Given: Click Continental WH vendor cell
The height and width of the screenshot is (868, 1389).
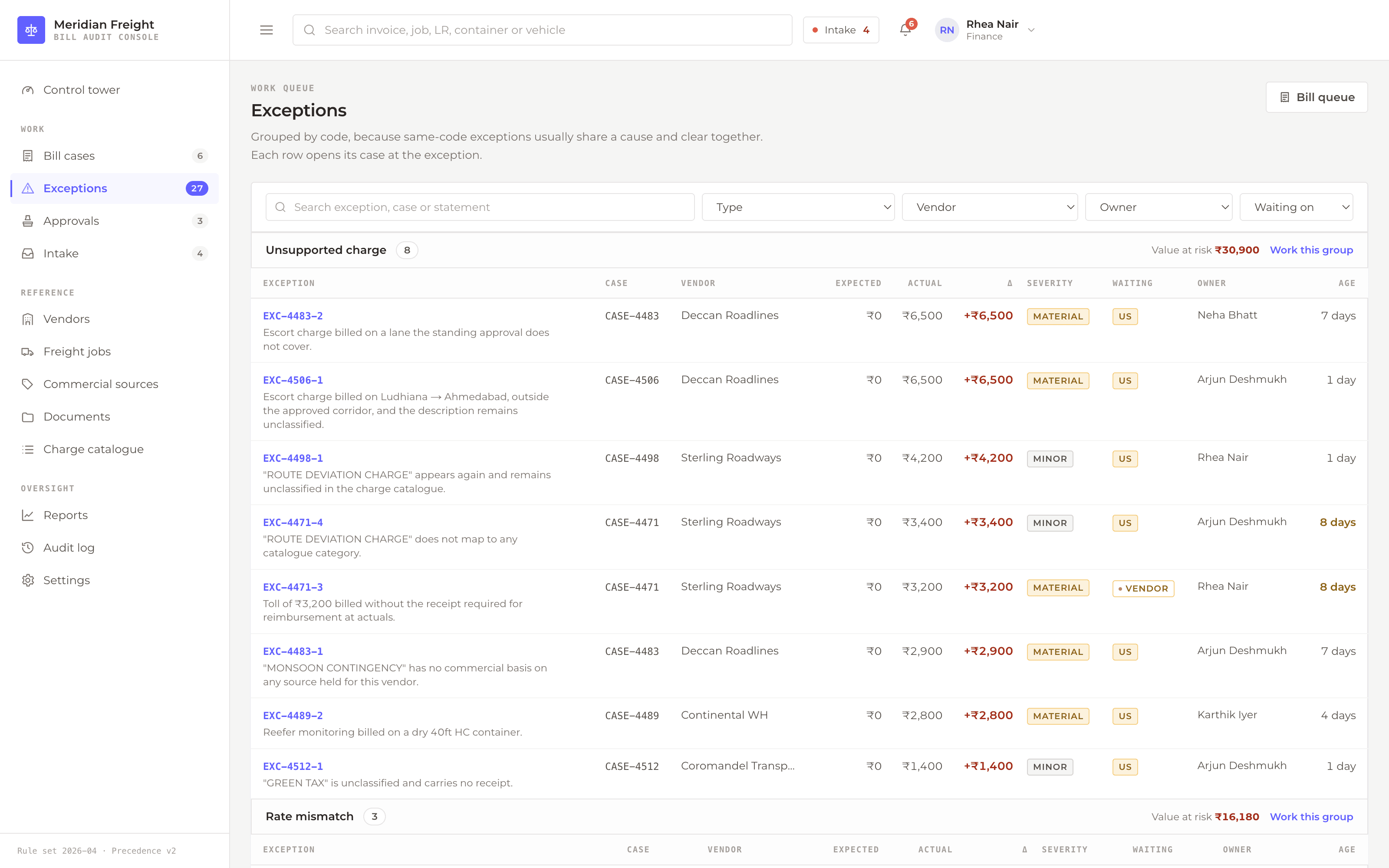Looking at the screenshot, I should (x=724, y=715).
